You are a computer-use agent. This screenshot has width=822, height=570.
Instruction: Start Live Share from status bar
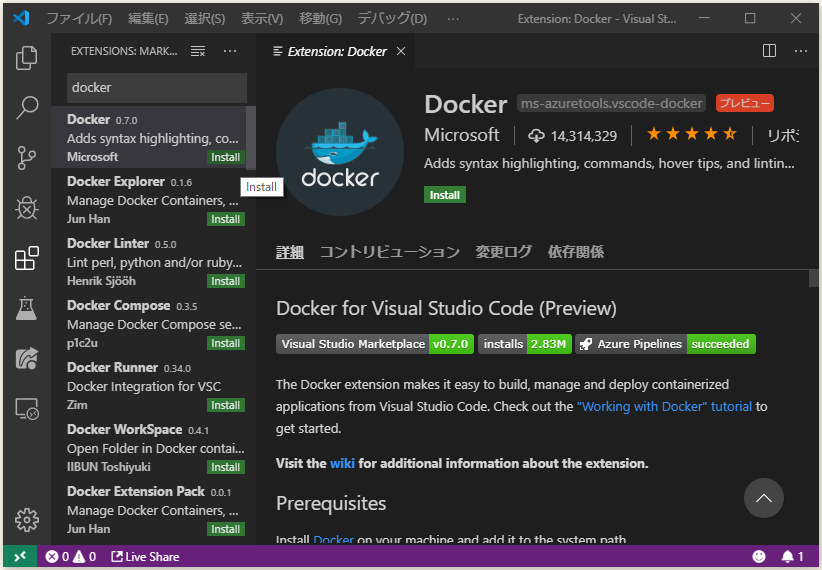tap(145, 556)
